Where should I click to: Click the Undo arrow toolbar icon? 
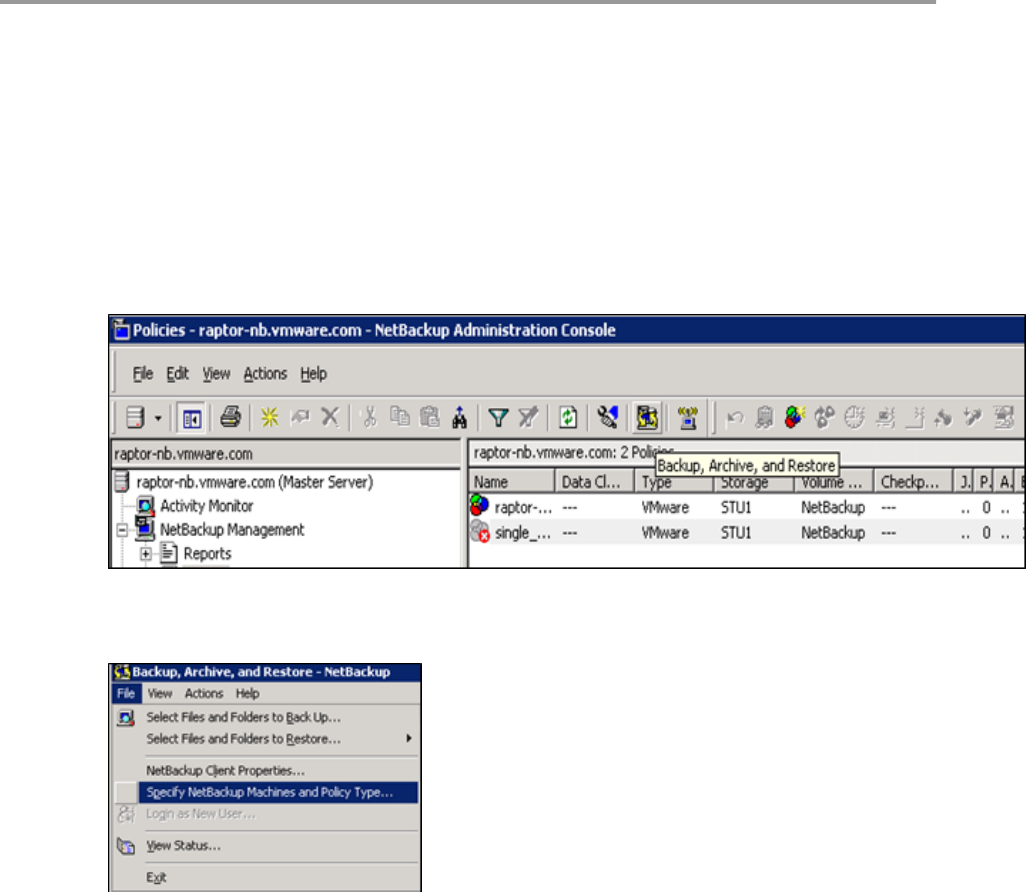[x=735, y=418]
